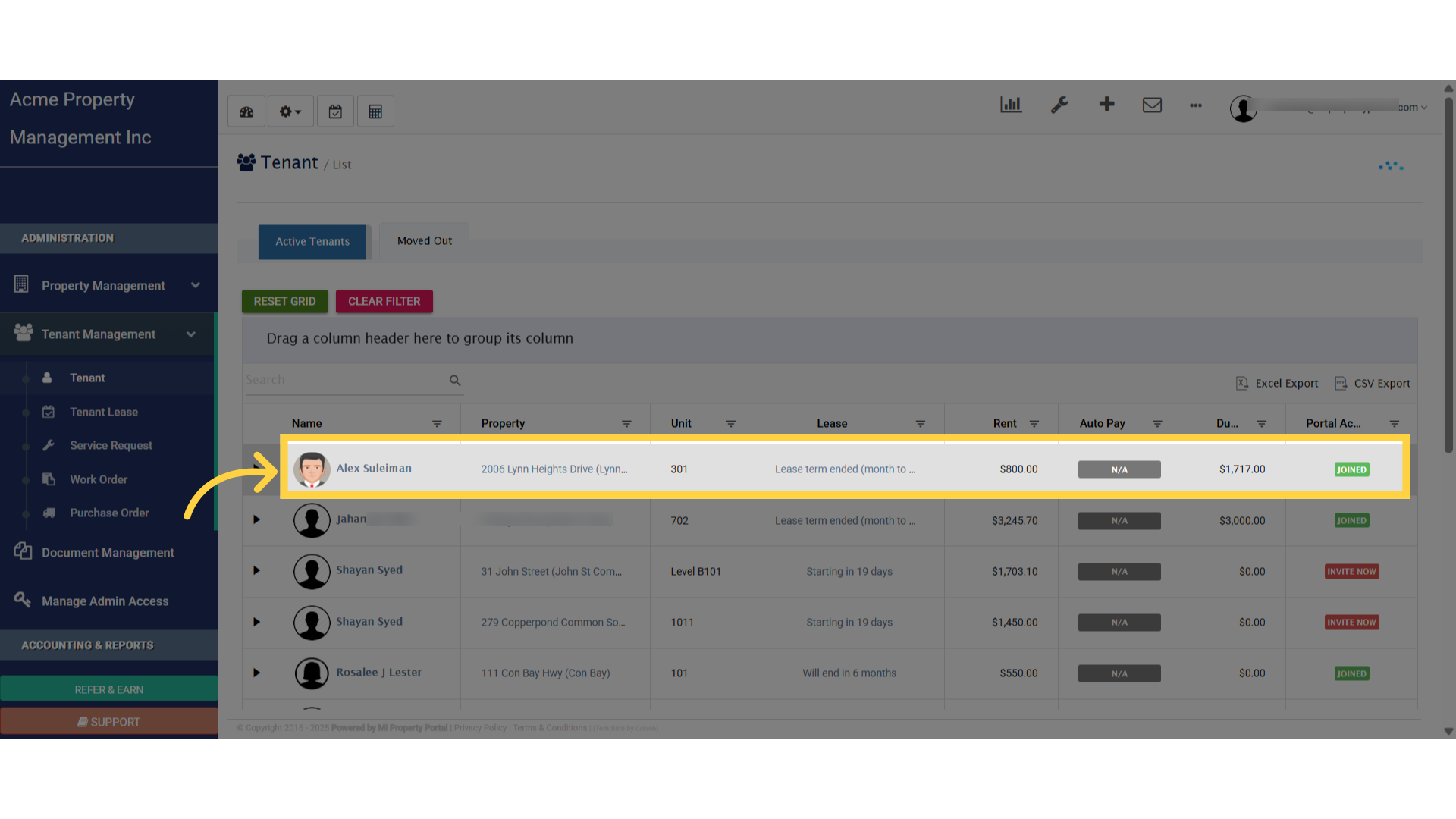Viewport: 1456px width, 819px height.
Task: Open the three-dot more options icon
Action: [1196, 105]
